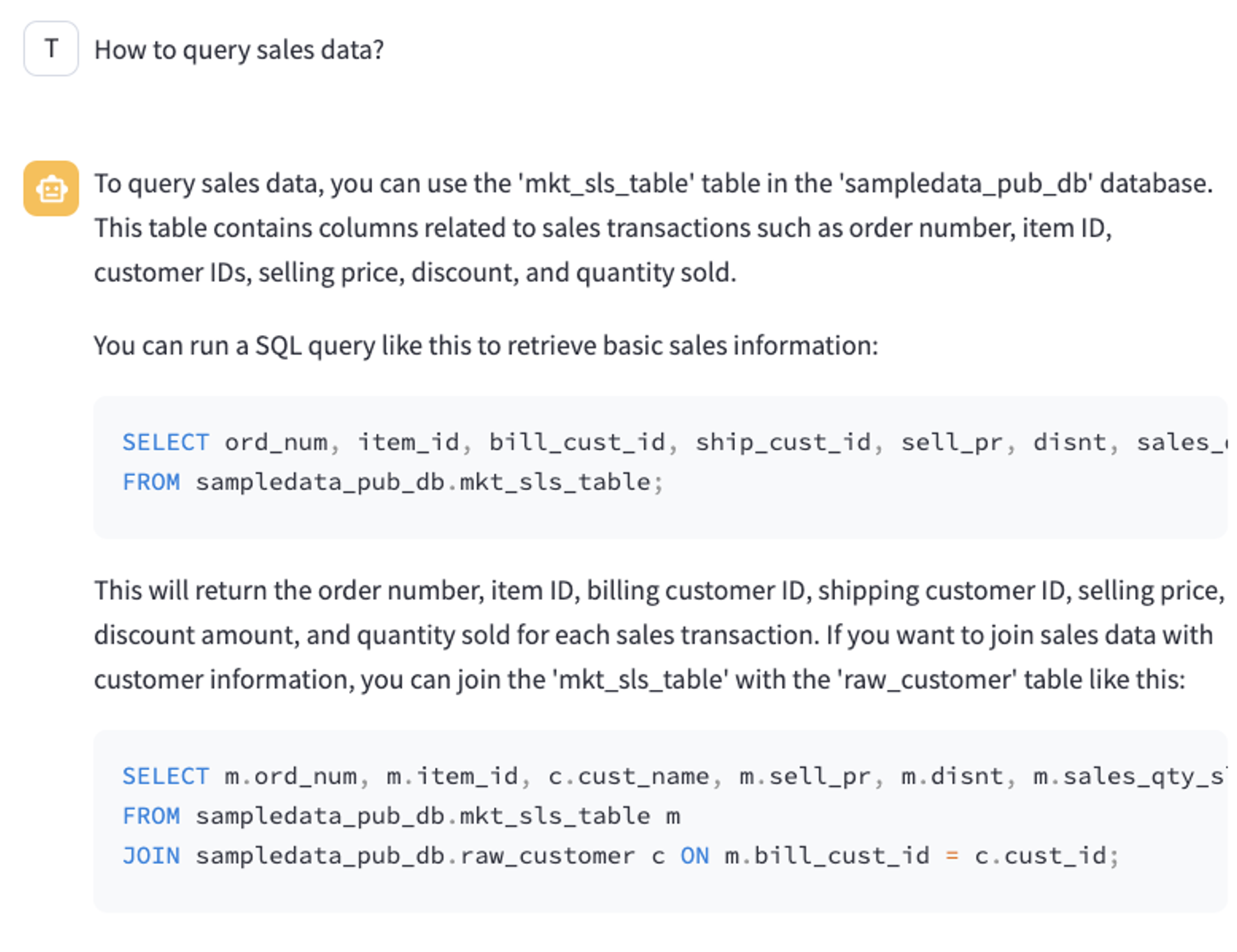Click the orange robot assistant avatar

51,189
